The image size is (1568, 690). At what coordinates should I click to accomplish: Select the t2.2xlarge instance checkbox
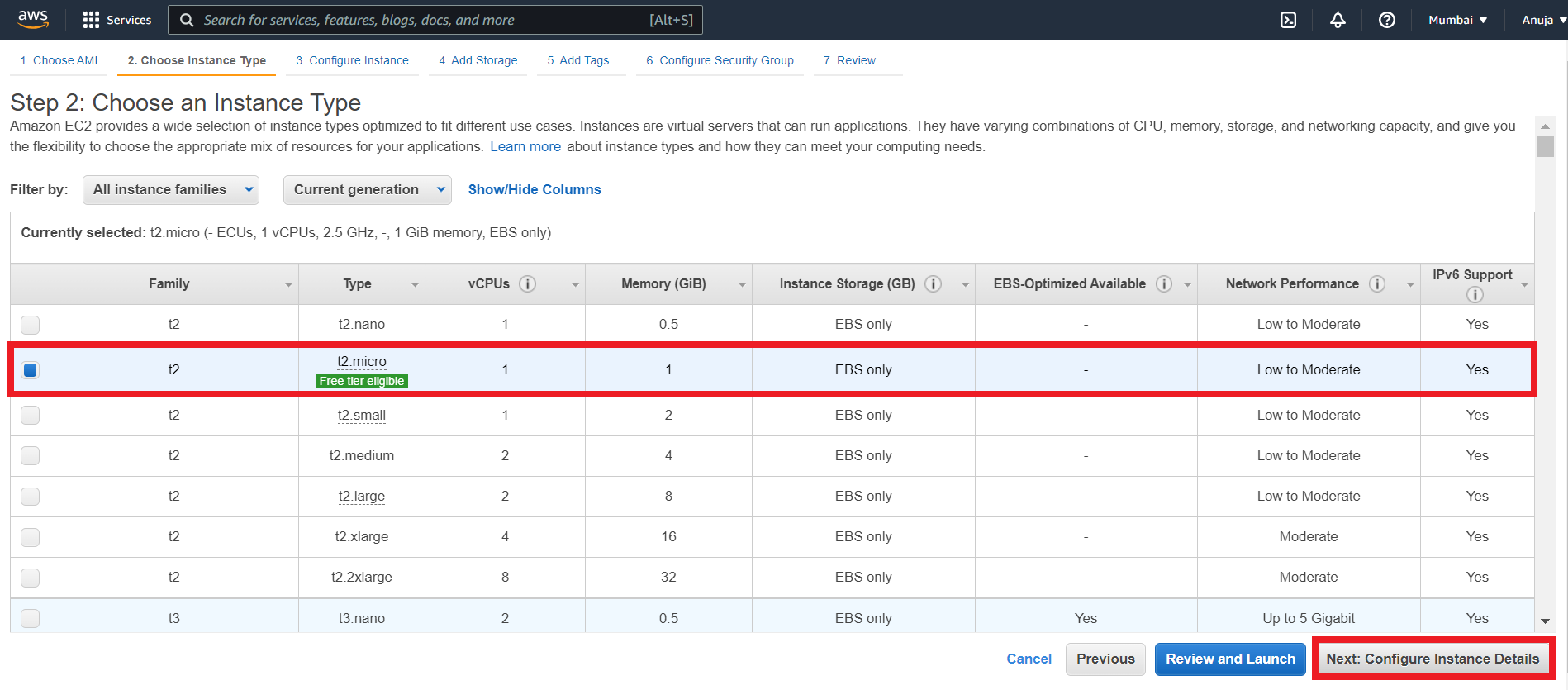pyautogui.click(x=30, y=578)
